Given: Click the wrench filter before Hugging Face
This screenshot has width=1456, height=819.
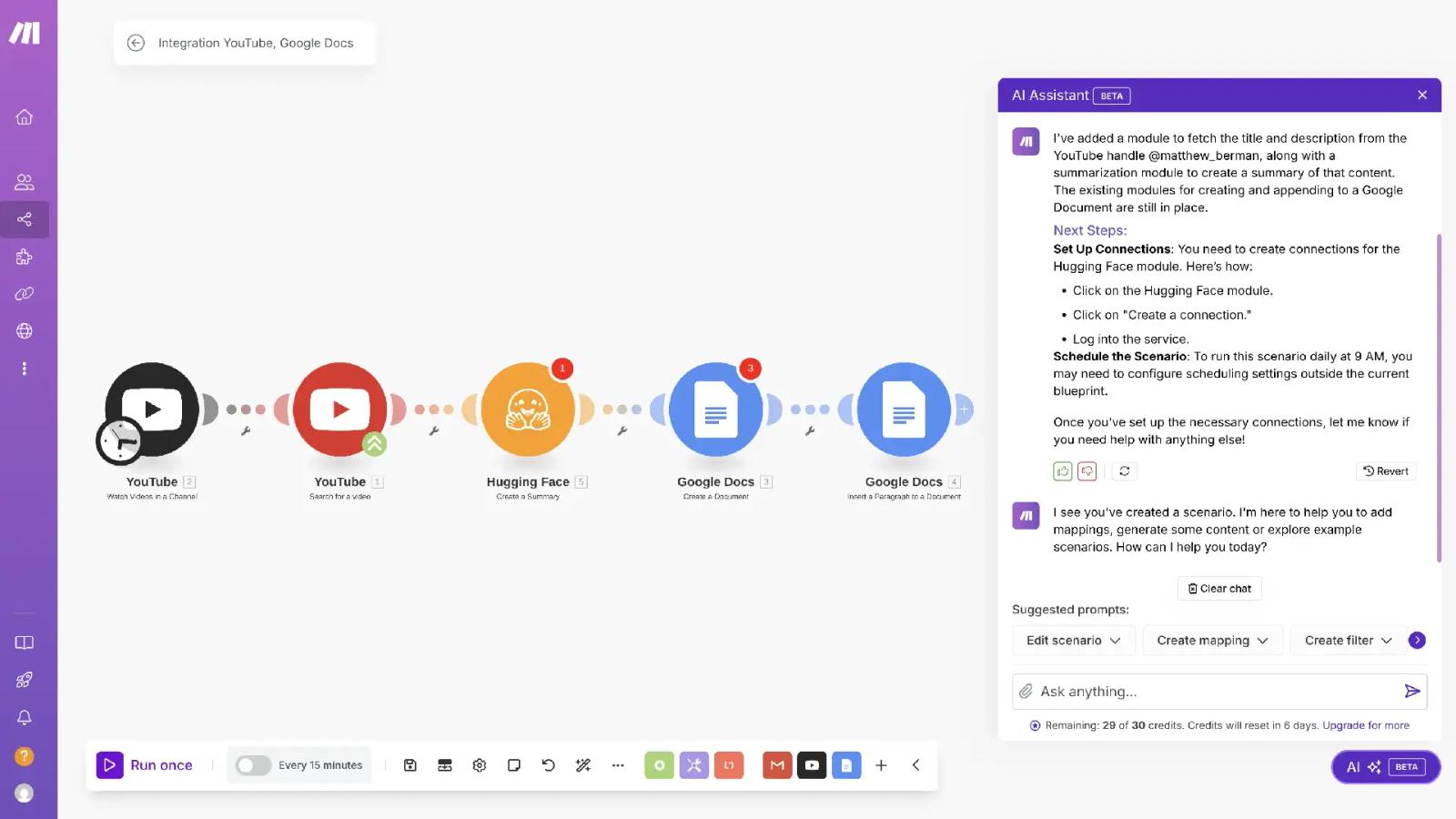Looking at the screenshot, I should point(434,431).
